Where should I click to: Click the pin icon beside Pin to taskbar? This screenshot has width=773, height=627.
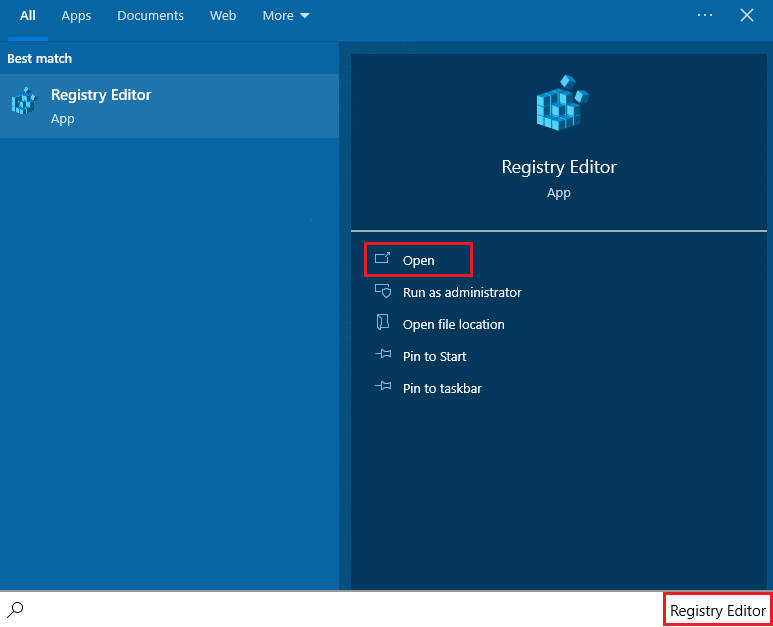383,386
